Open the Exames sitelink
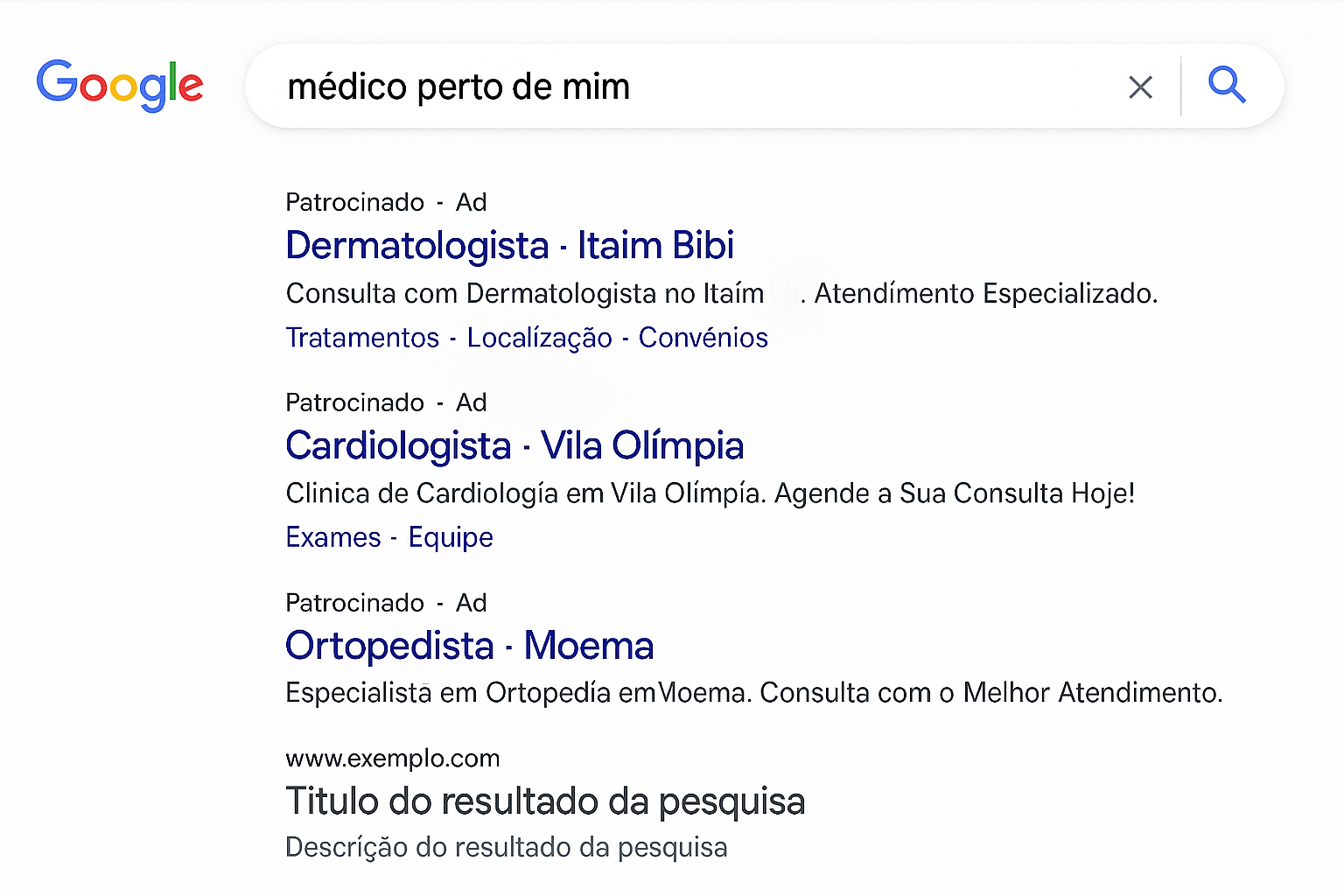 point(333,537)
